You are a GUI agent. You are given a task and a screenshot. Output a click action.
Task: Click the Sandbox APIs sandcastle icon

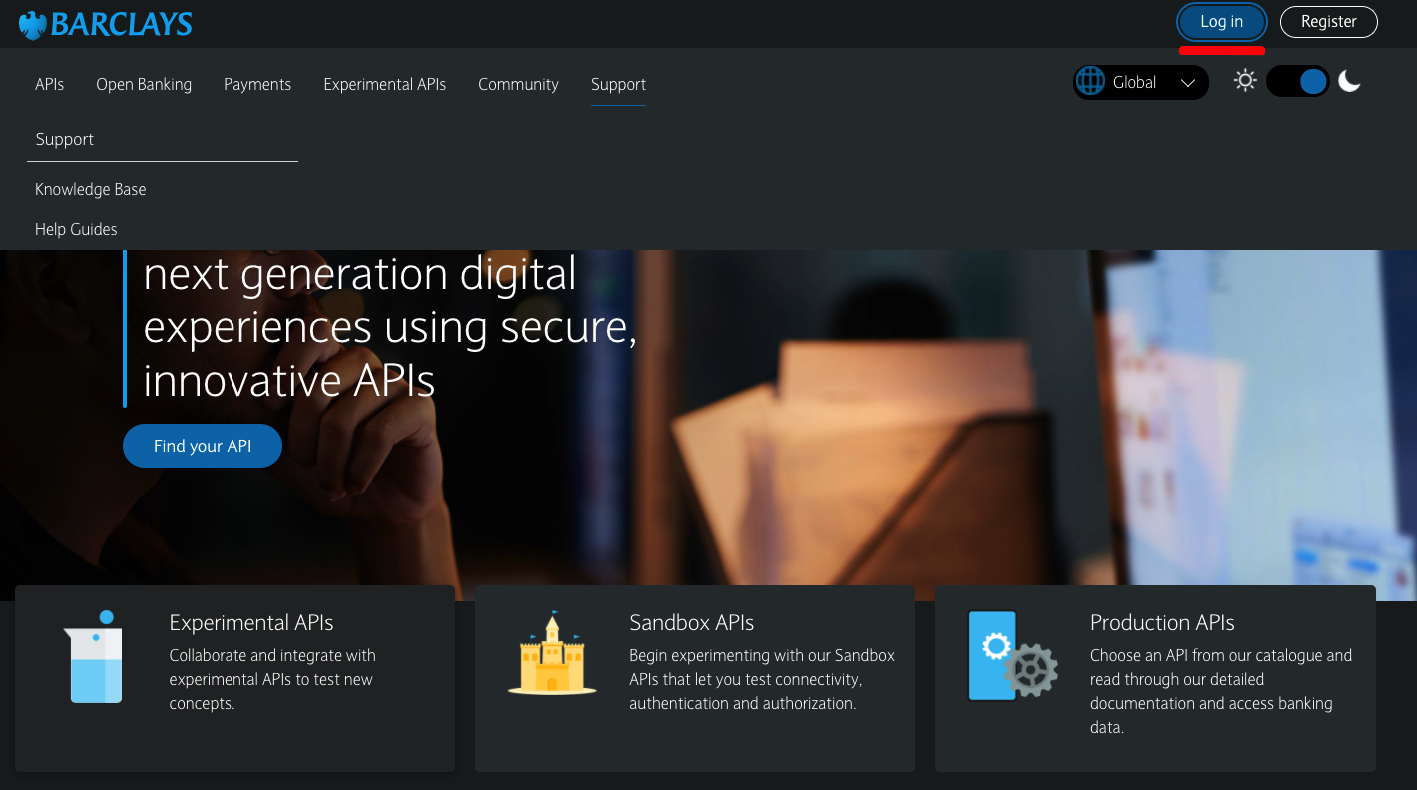(552, 653)
